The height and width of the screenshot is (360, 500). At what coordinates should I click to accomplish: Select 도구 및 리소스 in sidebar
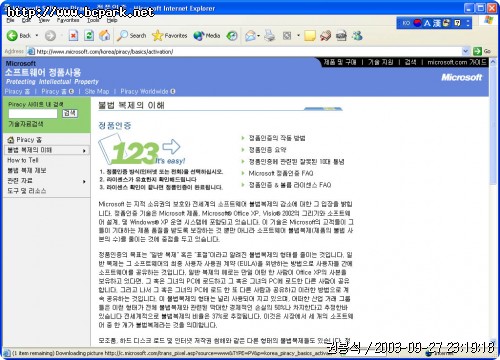[27, 191]
